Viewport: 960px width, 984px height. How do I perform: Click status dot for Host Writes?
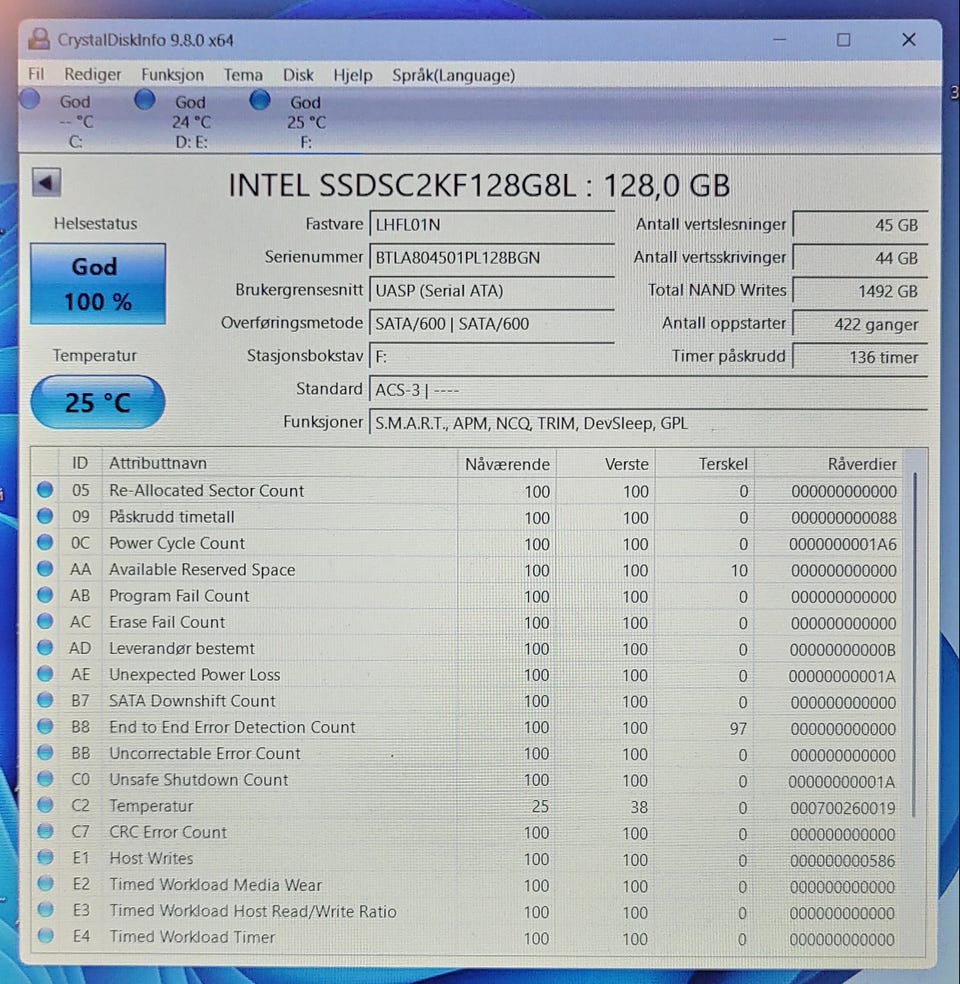point(45,857)
